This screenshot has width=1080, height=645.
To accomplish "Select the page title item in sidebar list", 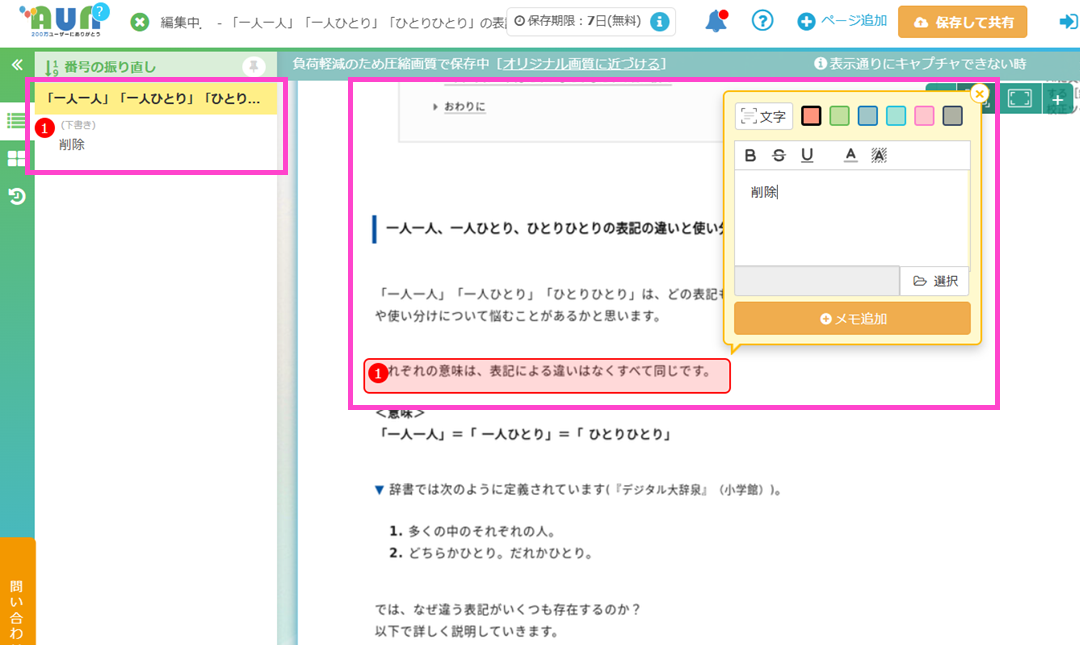I will pos(155,99).
